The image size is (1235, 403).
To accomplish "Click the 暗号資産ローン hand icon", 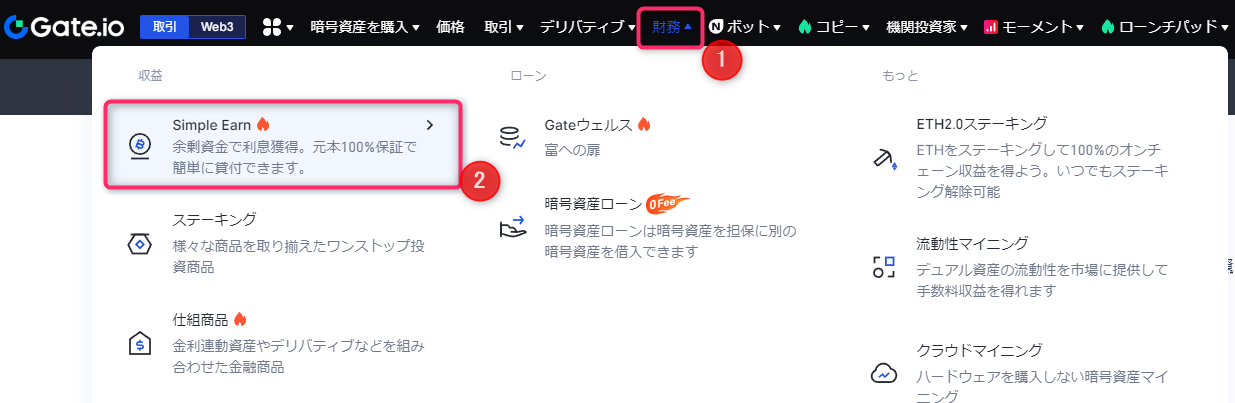I will [x=512, y=226].
